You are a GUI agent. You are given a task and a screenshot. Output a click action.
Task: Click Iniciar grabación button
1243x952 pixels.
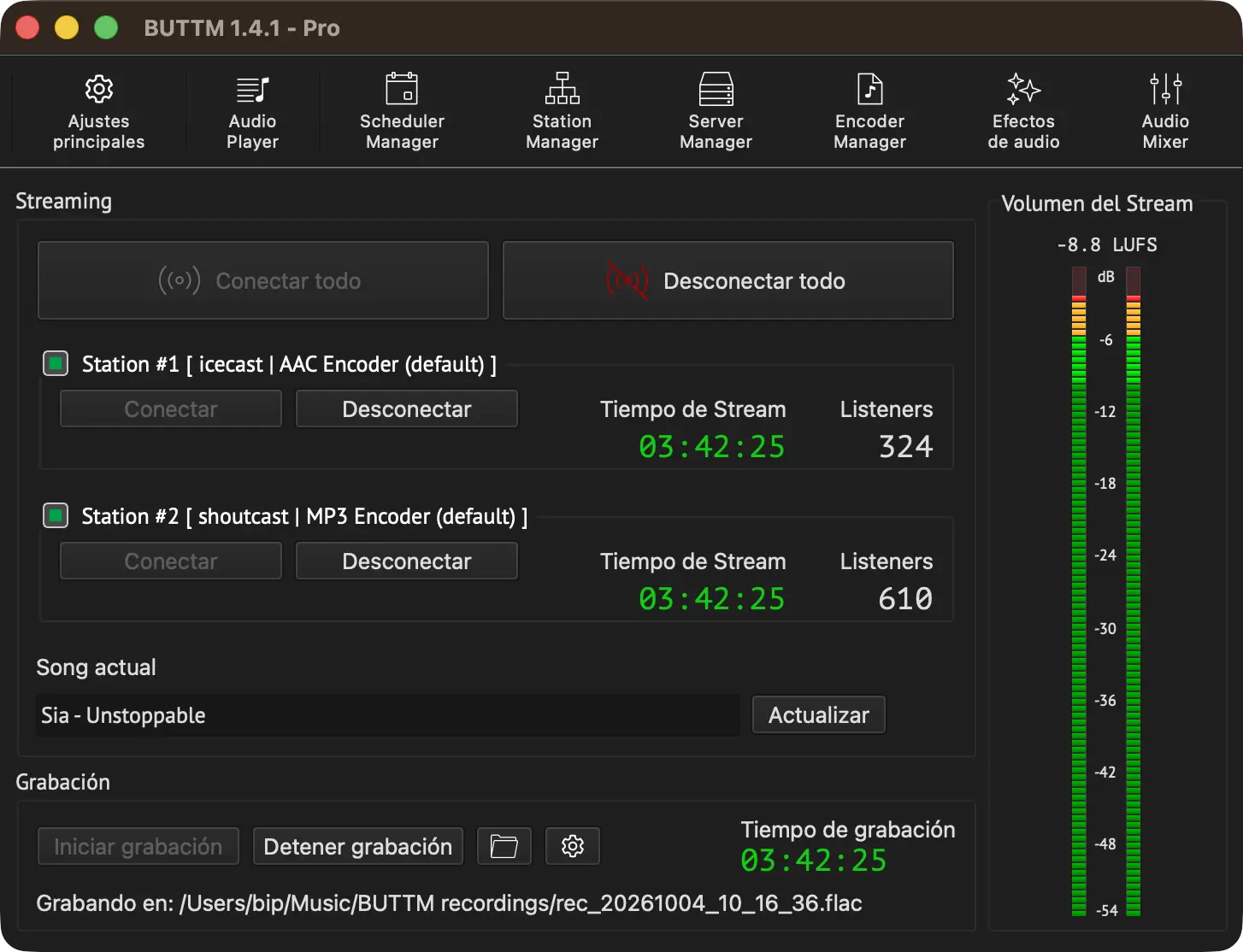tap(138, 846)
